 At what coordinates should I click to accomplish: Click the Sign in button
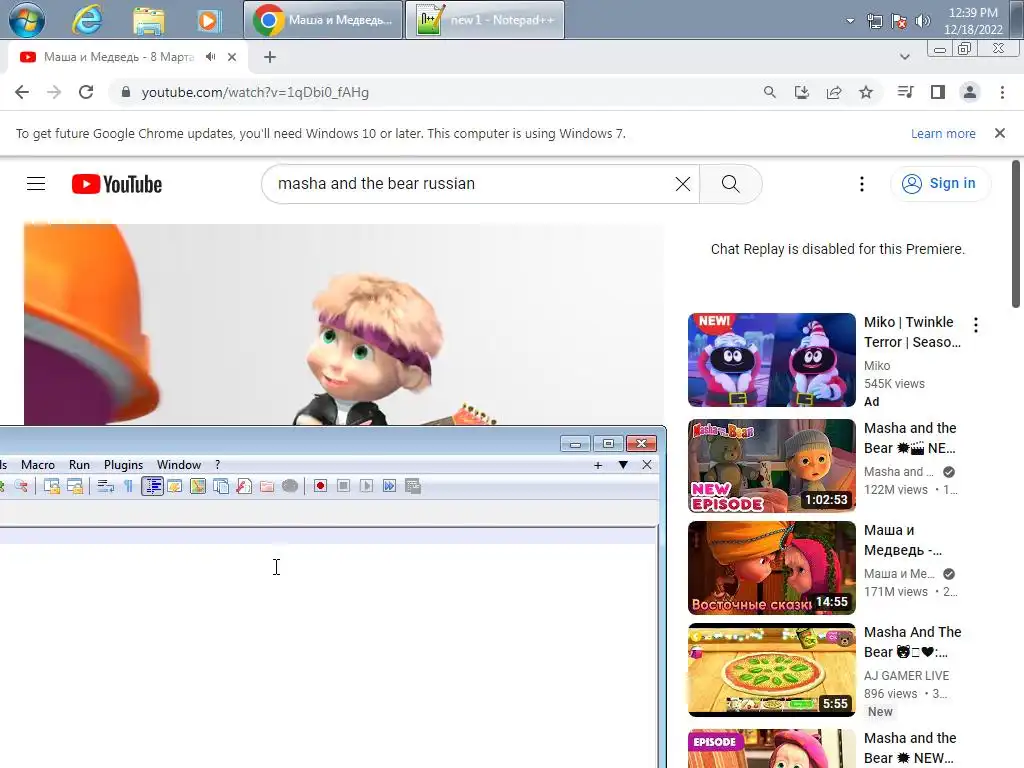(940, 184)
